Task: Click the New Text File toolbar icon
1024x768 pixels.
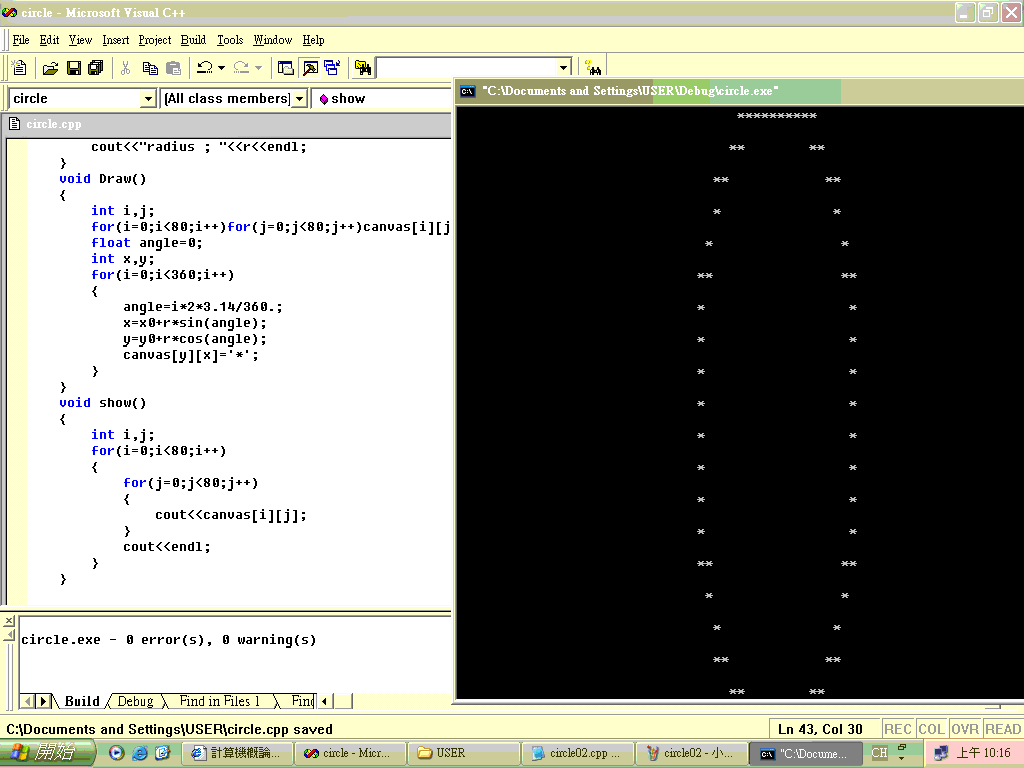Action: 19,68
